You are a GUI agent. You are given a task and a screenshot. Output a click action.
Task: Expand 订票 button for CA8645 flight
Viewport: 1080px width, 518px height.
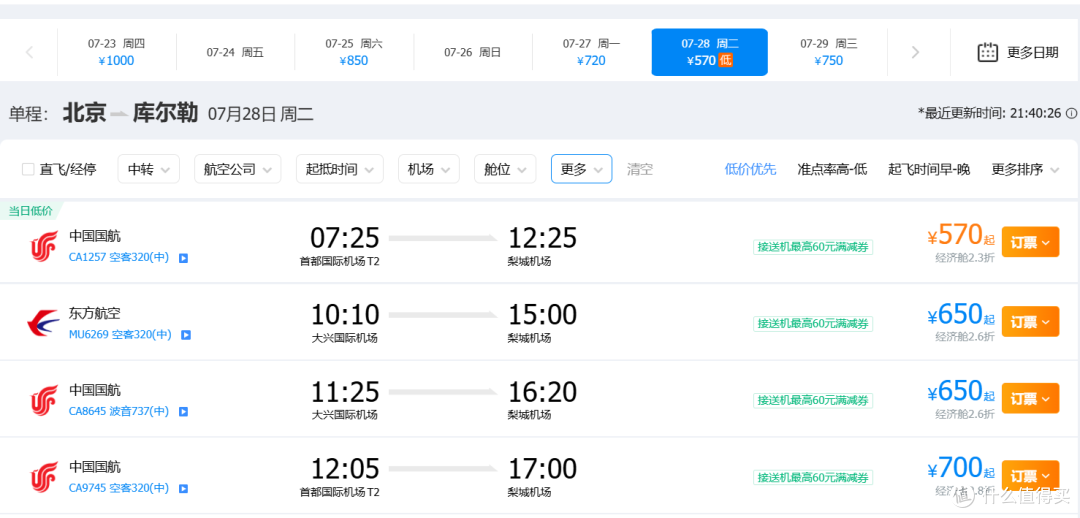point(1030,398)
